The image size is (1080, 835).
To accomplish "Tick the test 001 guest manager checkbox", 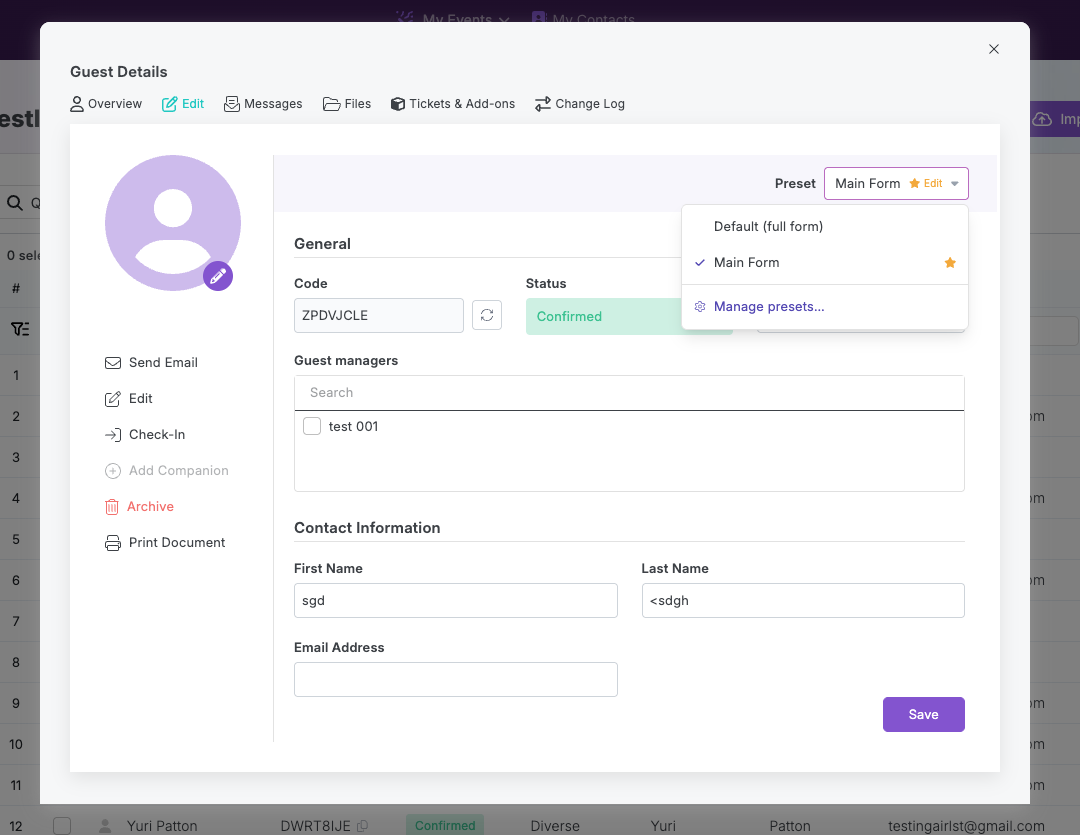I will (x=312, y=426).
